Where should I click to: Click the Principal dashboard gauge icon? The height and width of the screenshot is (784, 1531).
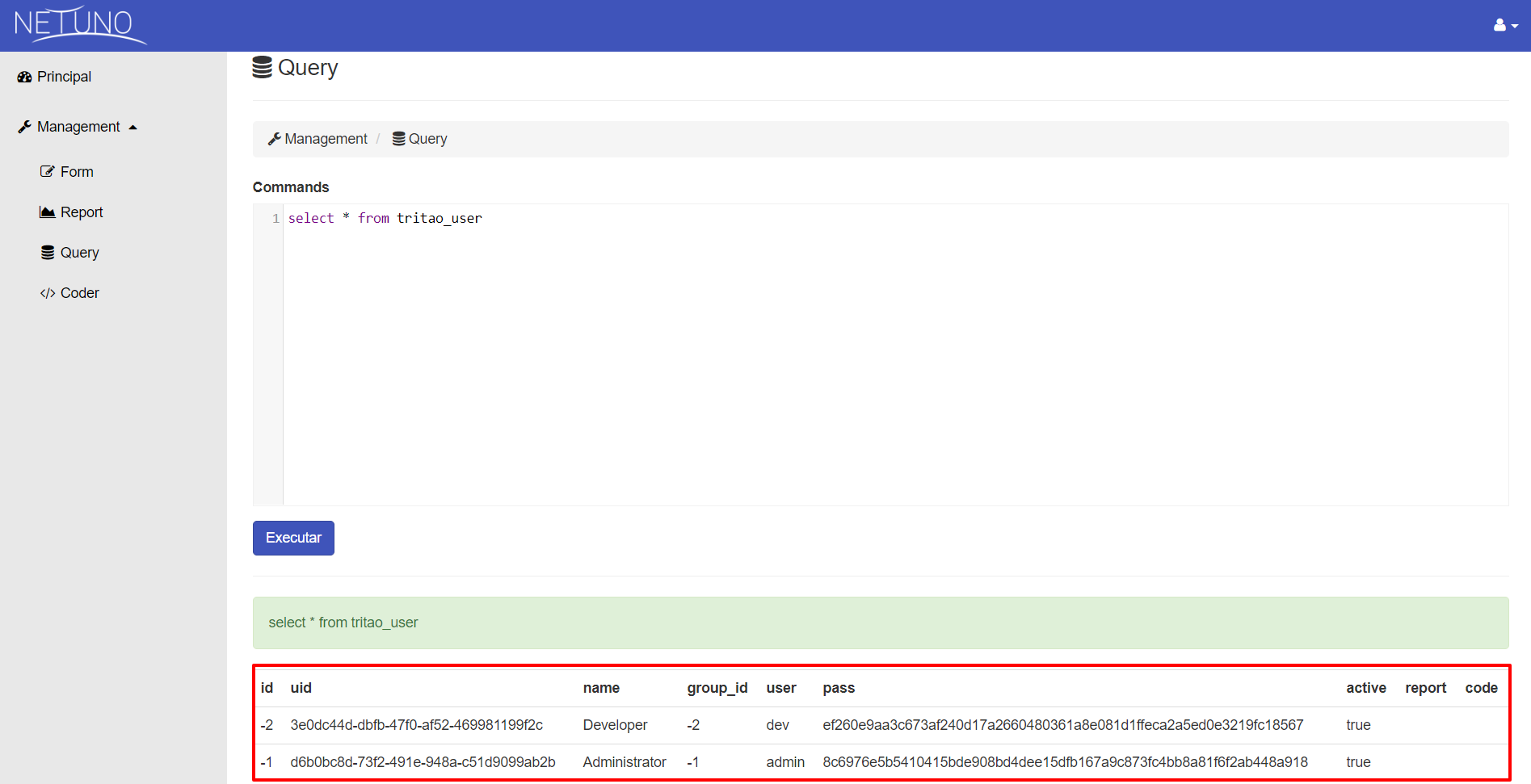tap(24, 77)
